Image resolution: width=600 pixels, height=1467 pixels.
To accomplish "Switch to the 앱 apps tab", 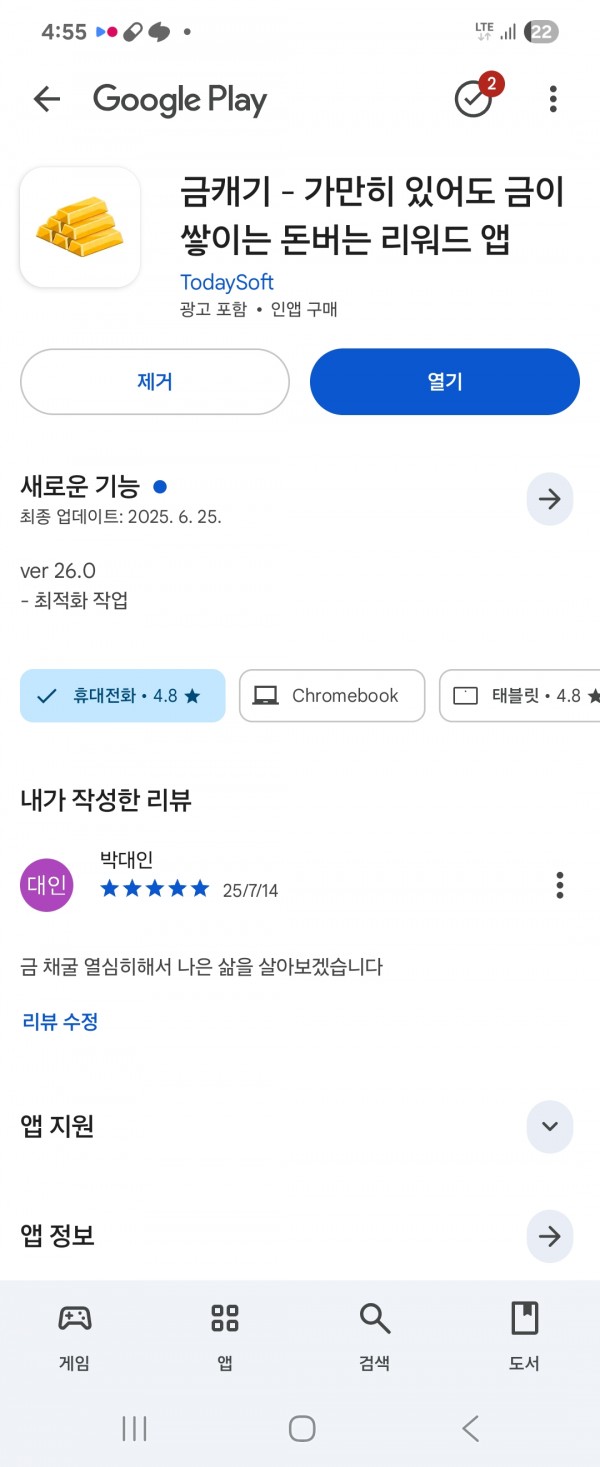I will 225,1336.
